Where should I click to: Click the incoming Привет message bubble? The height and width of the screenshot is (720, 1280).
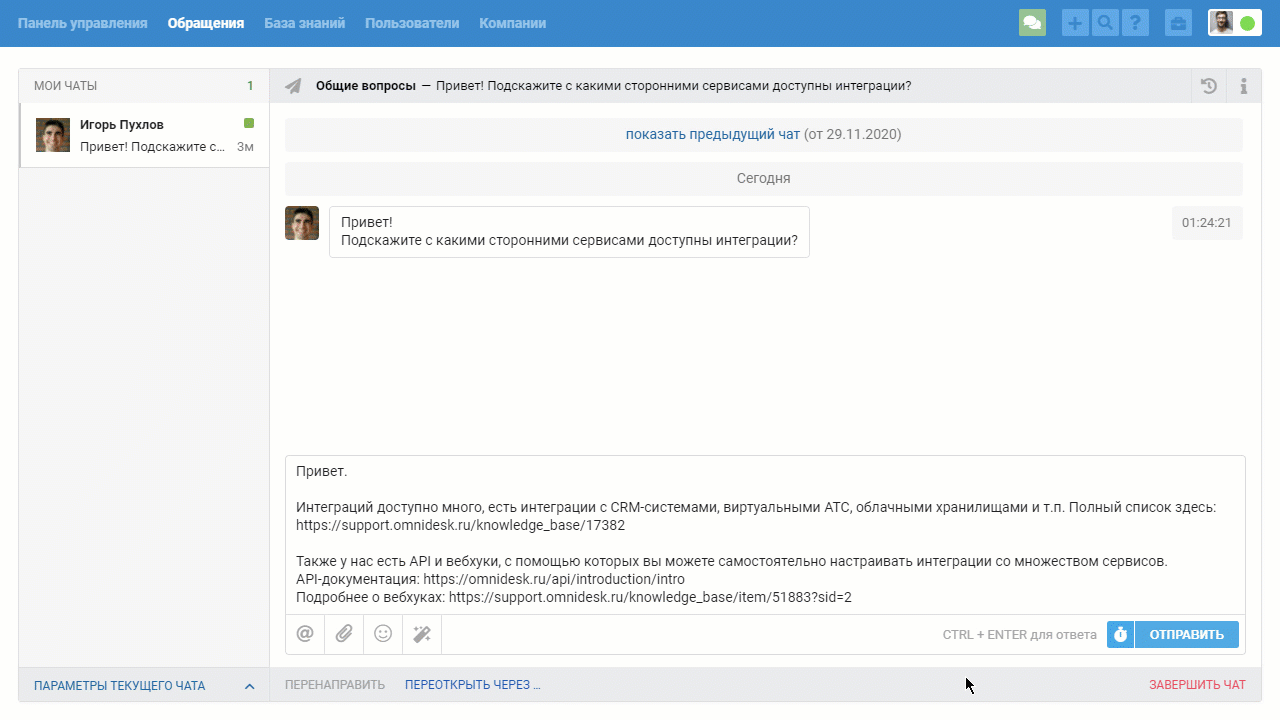point(569,232)
